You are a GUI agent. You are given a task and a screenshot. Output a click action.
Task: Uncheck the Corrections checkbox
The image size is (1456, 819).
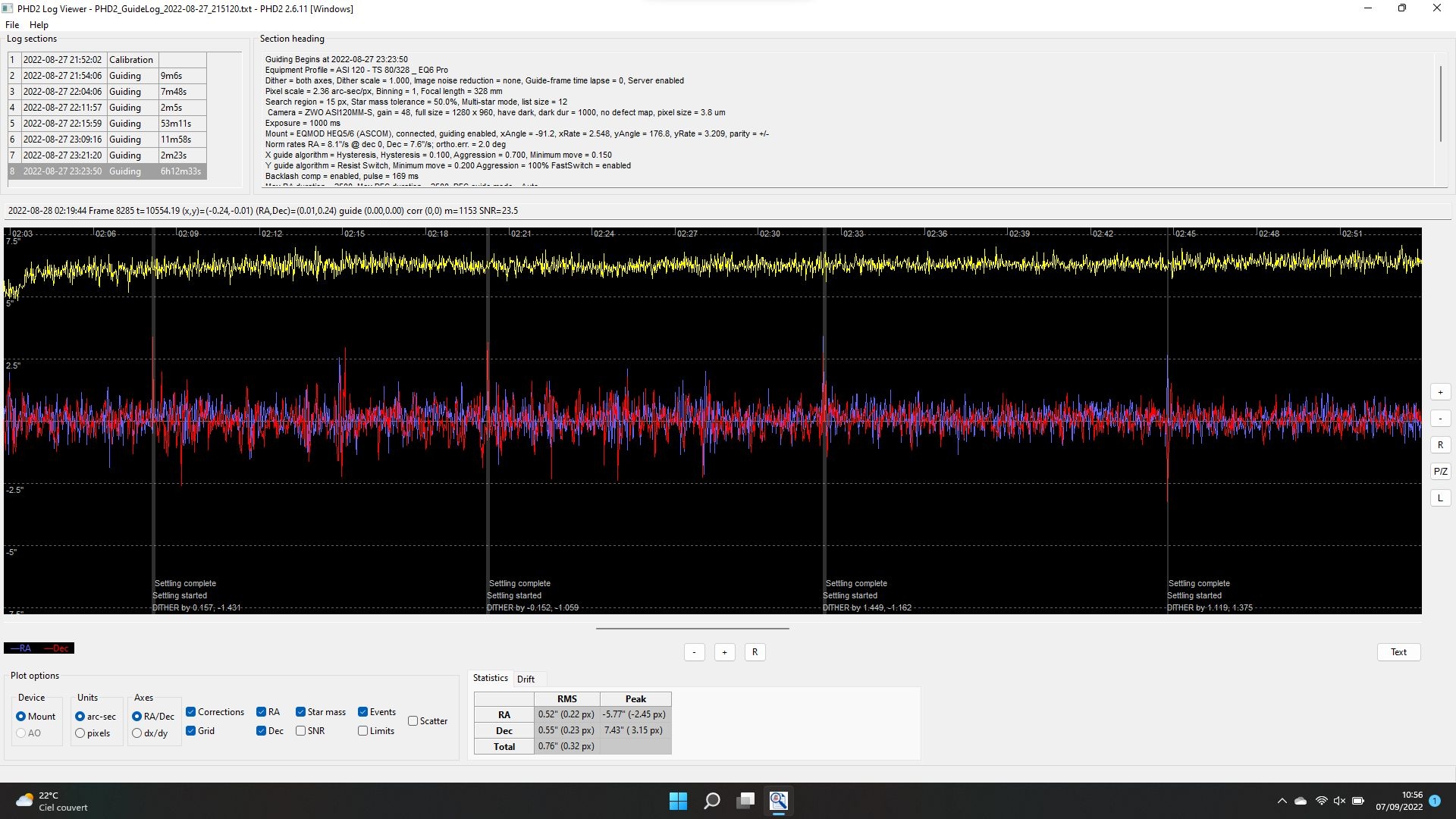click(x=191, y=712)
